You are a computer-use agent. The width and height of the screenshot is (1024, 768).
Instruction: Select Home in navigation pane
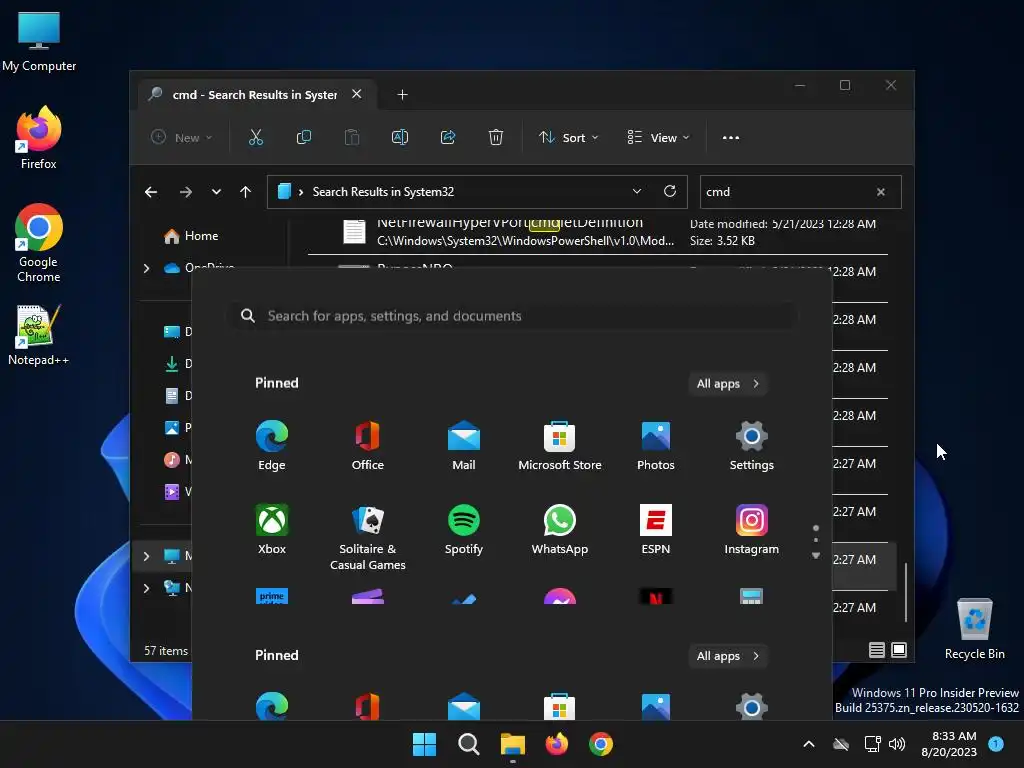[201, 236]
